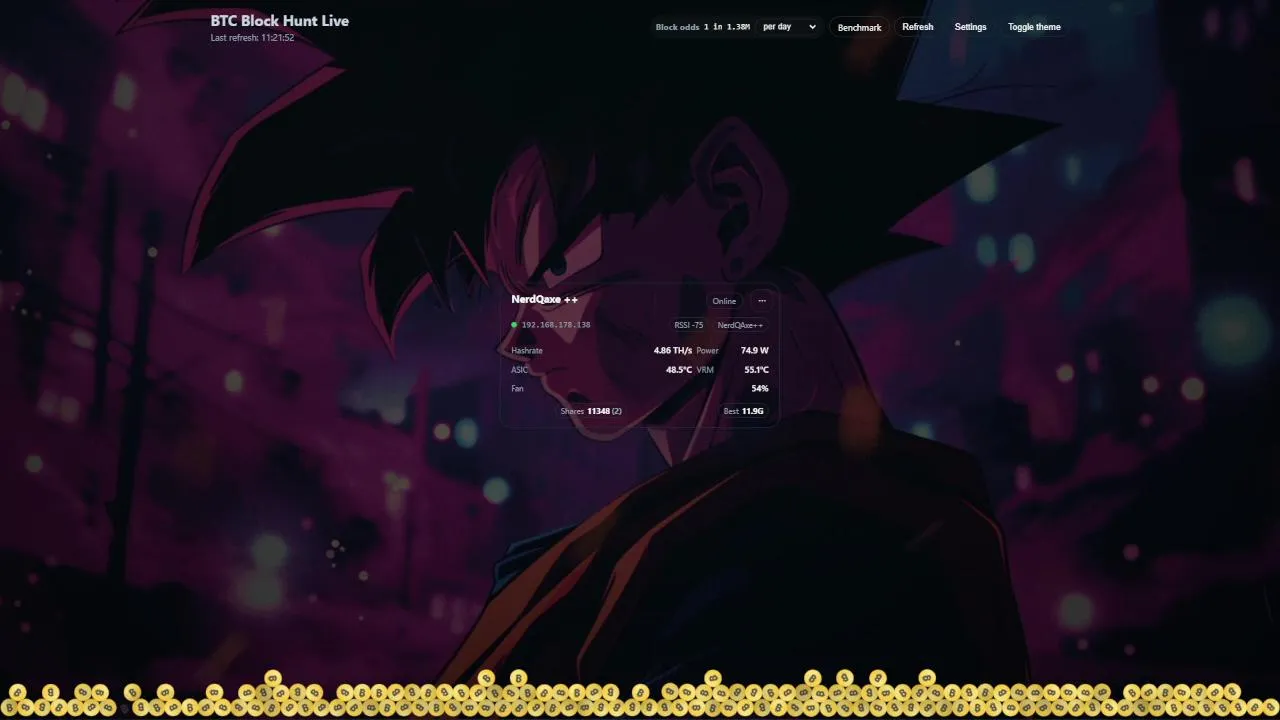The width and height of the screenshot is (1280, 720).
Task: Click the Online status badge
Action: point(724,301)
